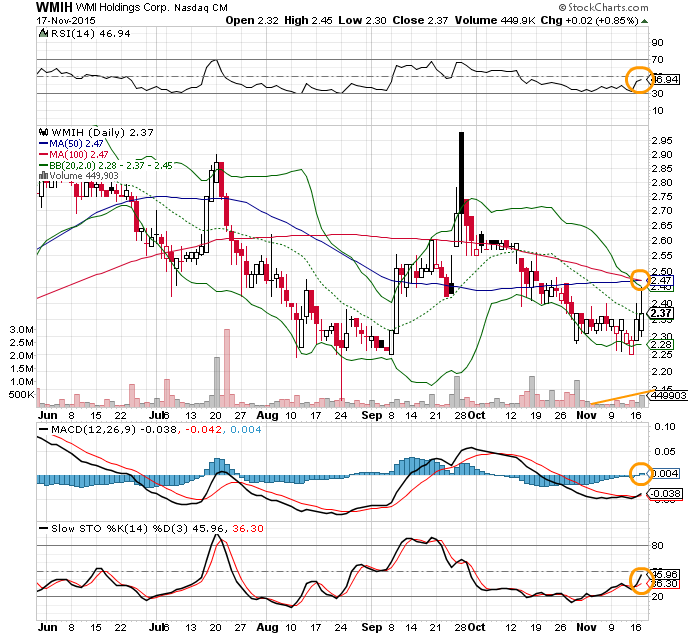Click the candlestick icon before WMIH (Daily)
The height and width of the screenshot is (634, 688).
click(43, 132)
